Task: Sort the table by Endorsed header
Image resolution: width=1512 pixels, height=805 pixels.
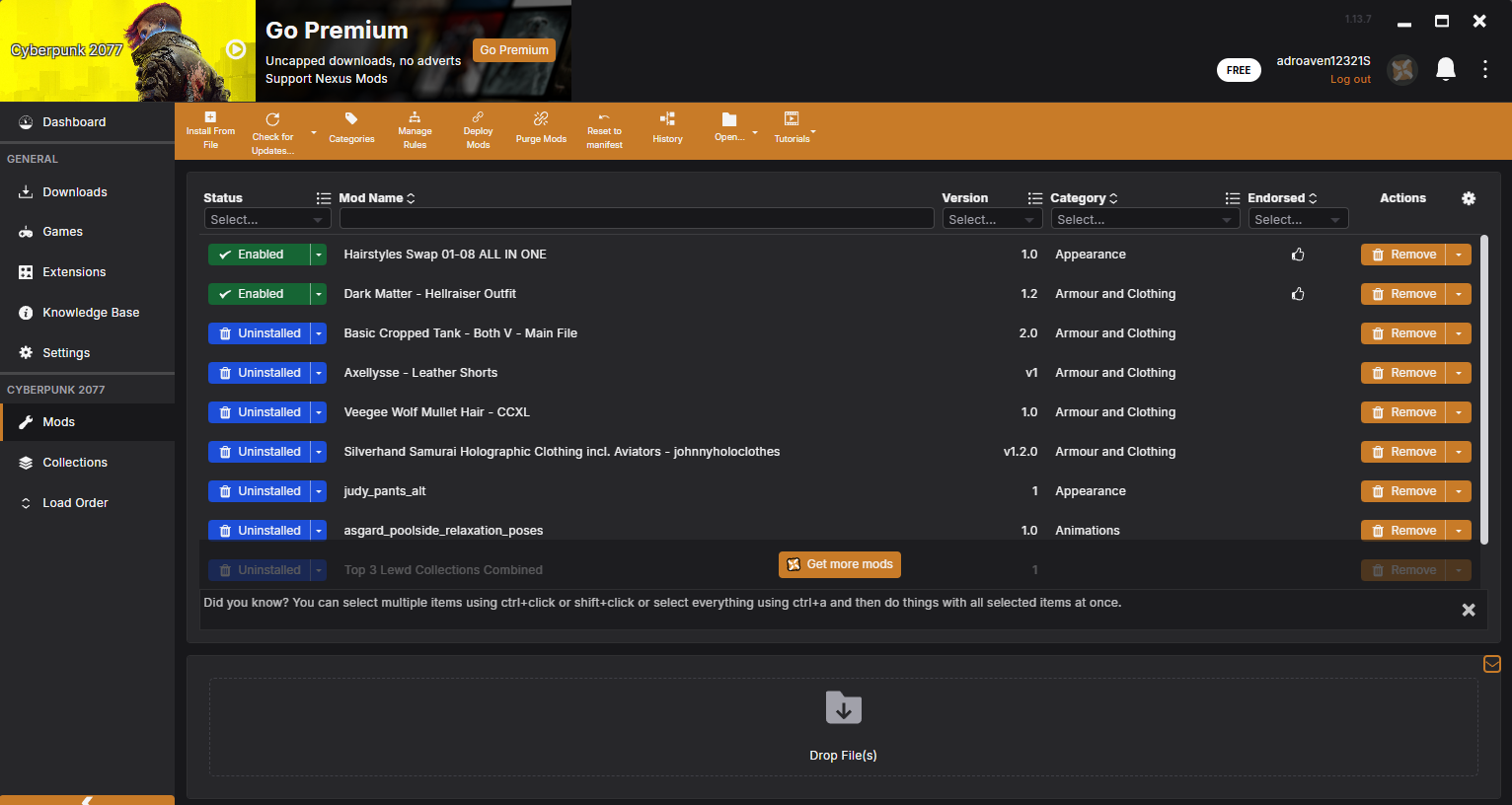Action: tap(1282, 198)
